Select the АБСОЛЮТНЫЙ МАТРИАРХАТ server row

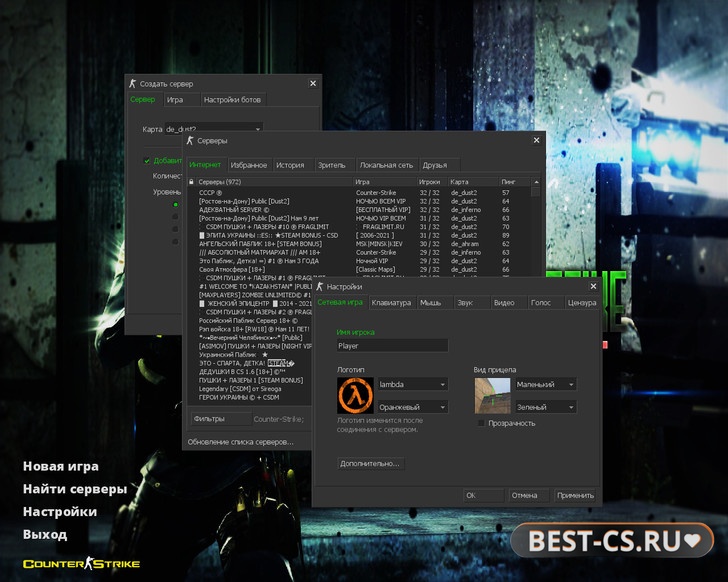click(358, 252)
